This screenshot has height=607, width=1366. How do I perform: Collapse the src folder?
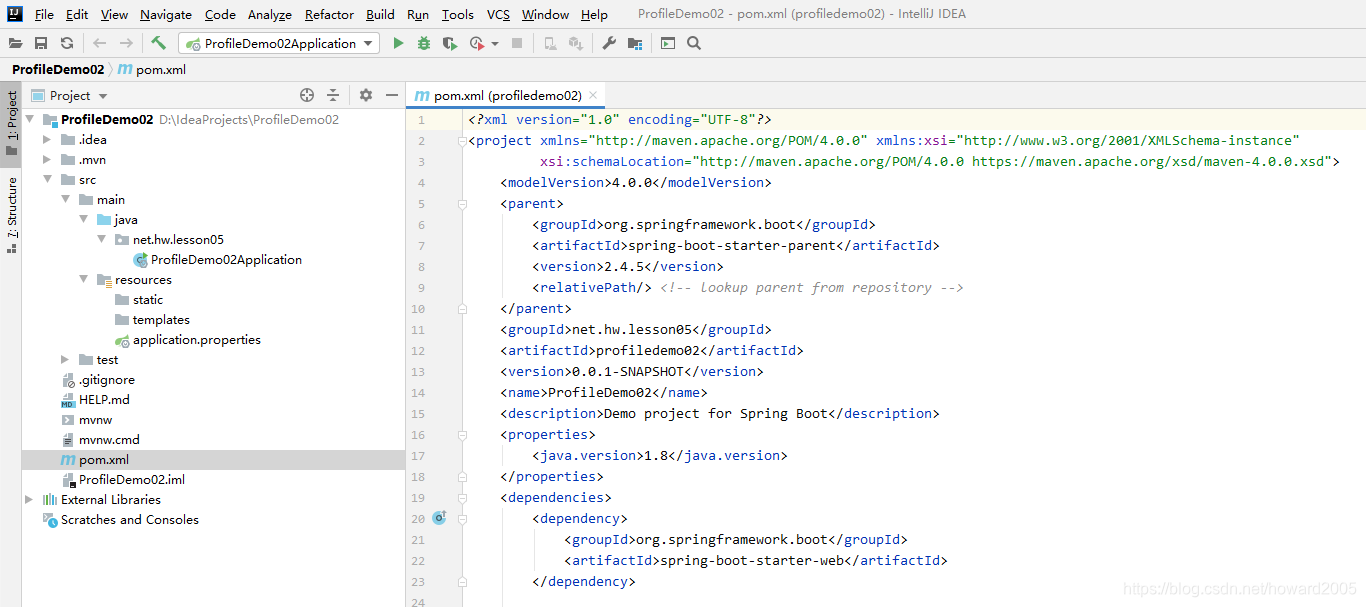[x=47, y=179]
